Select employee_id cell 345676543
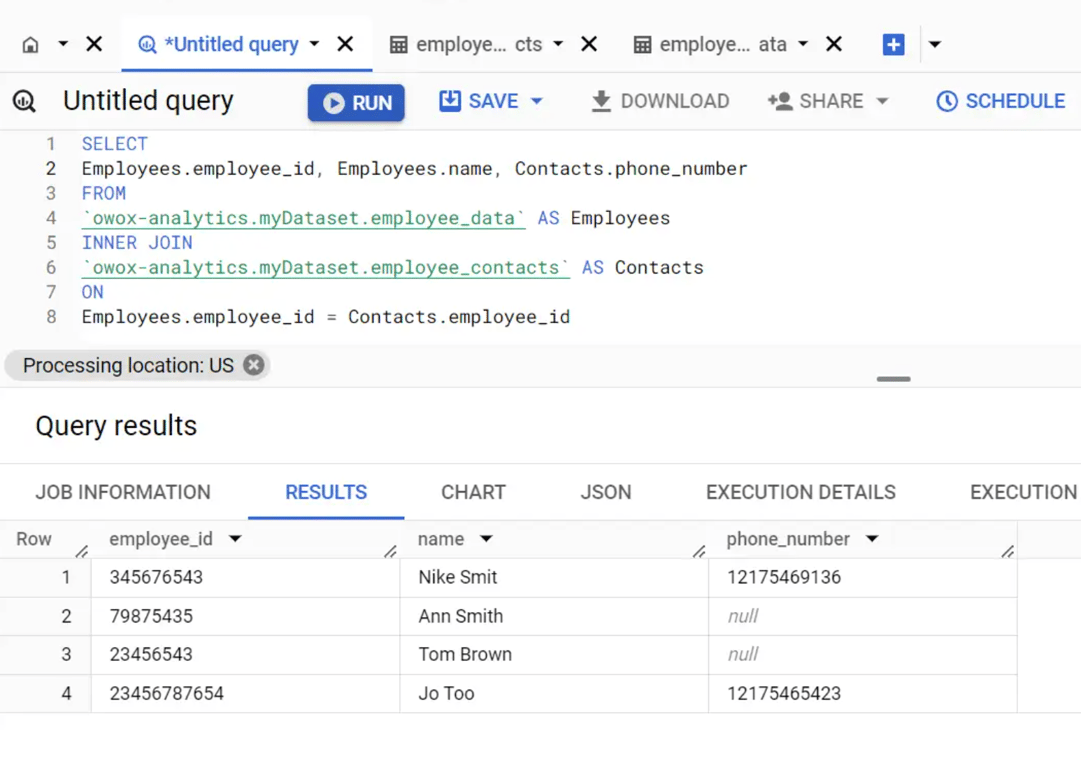Screen dimensions: 1081x768 [245, 578]
